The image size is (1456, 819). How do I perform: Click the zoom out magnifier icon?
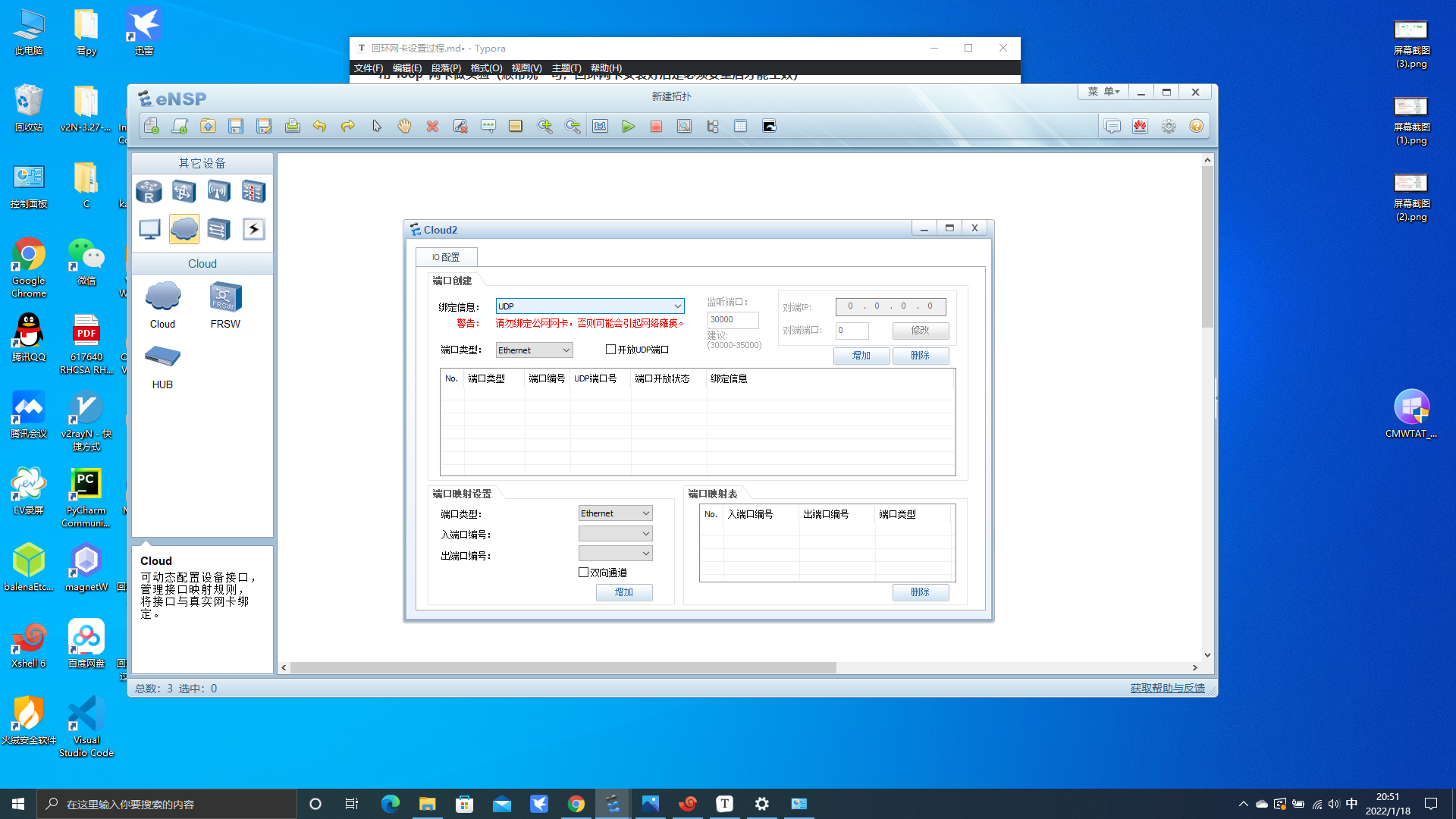pyautogui.click(x=573, y=127)
